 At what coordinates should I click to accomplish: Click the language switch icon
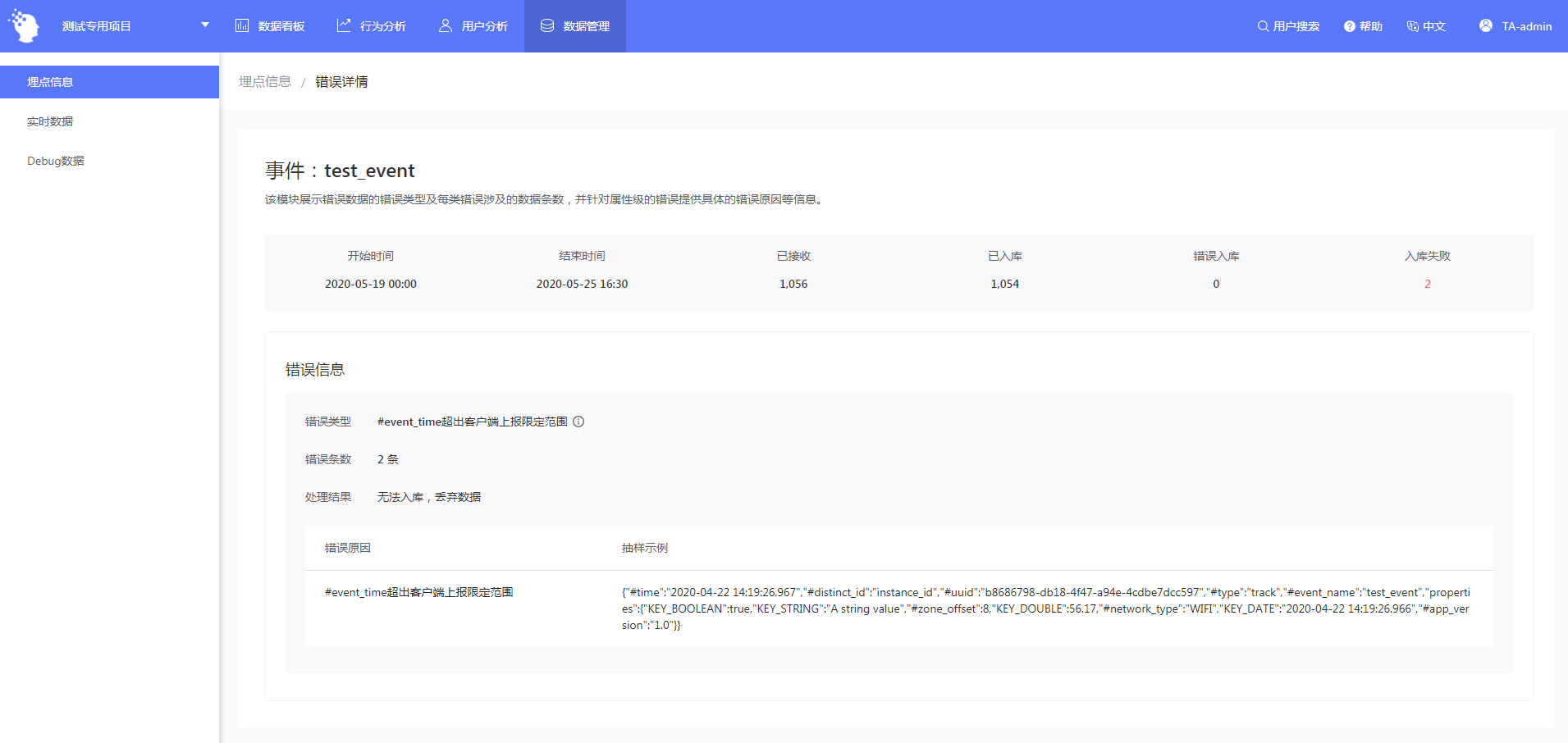[x=1413, y=26]
